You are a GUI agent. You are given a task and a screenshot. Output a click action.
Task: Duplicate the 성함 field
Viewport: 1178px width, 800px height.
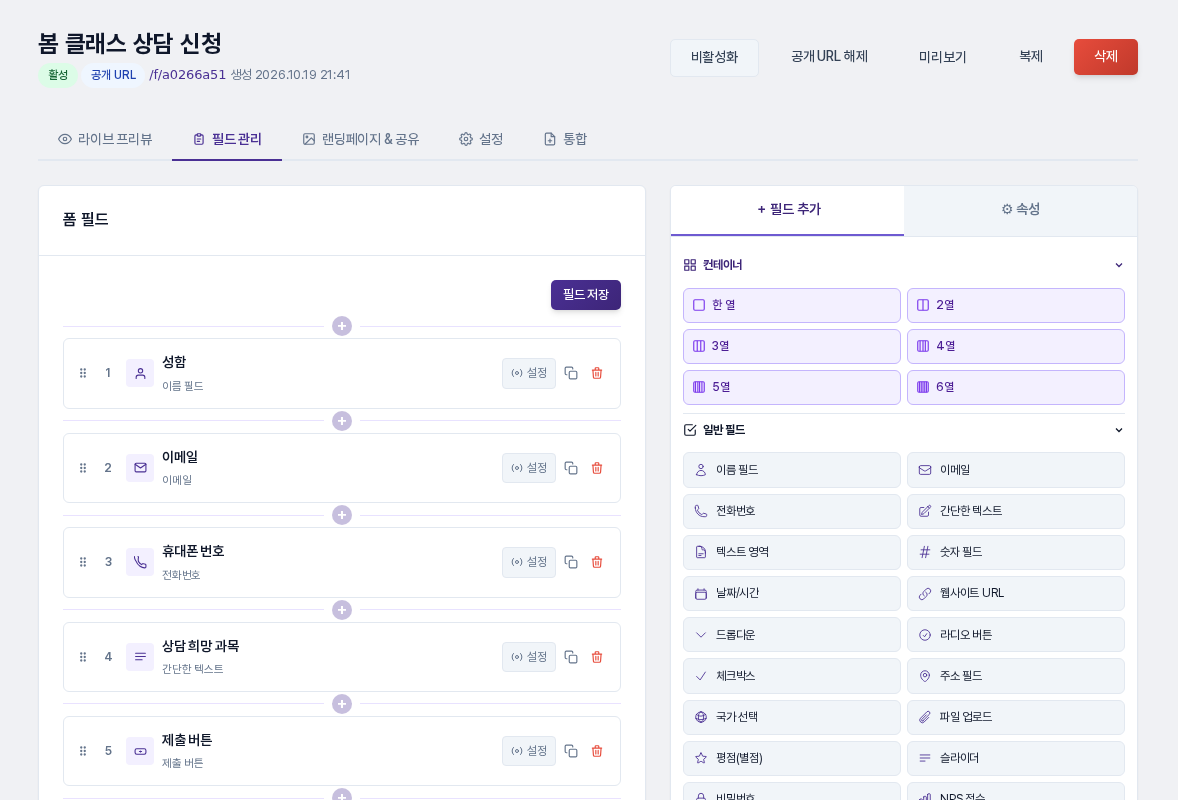[571, 373]
